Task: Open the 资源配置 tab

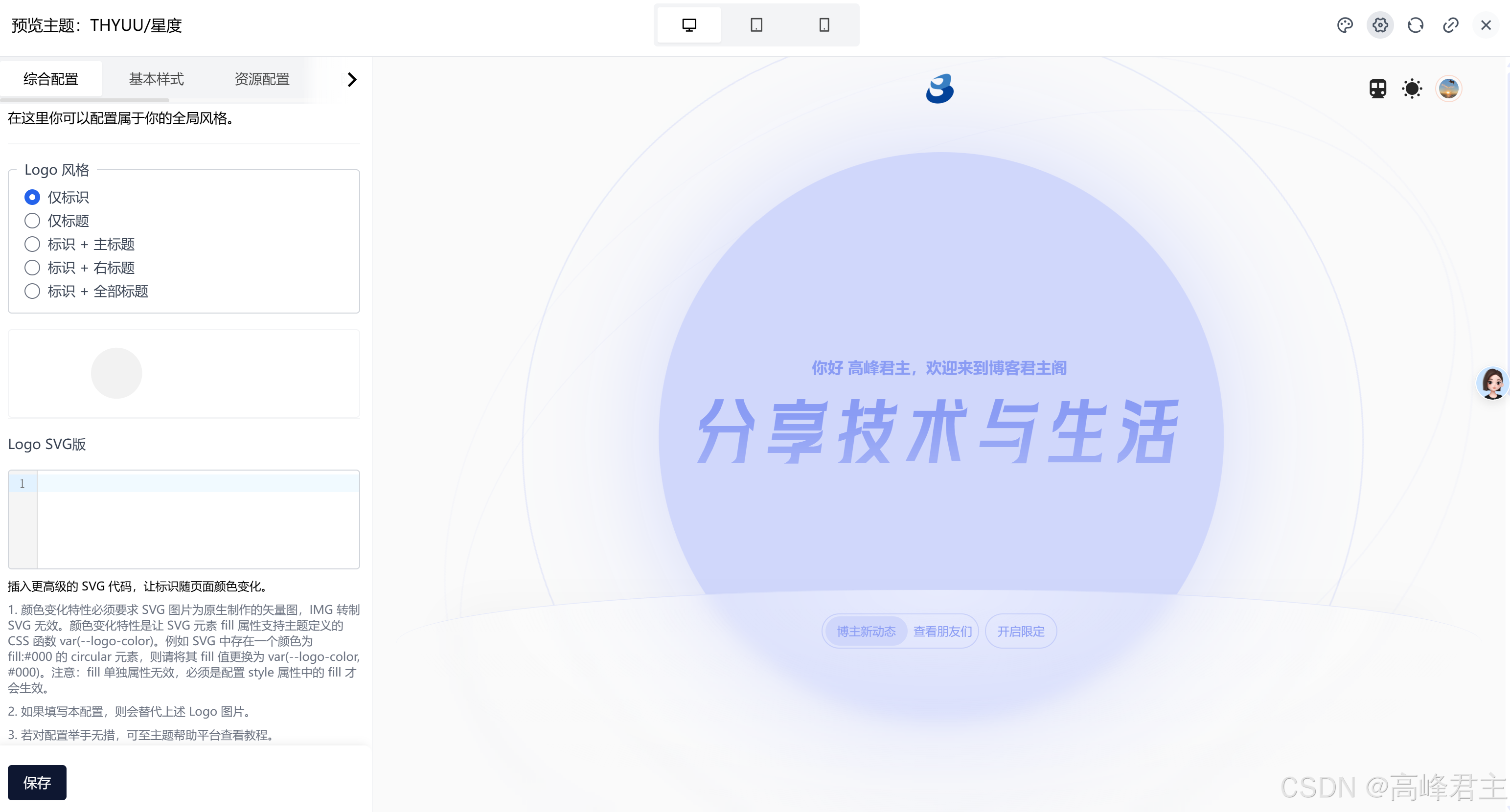Action: (262, 79)
